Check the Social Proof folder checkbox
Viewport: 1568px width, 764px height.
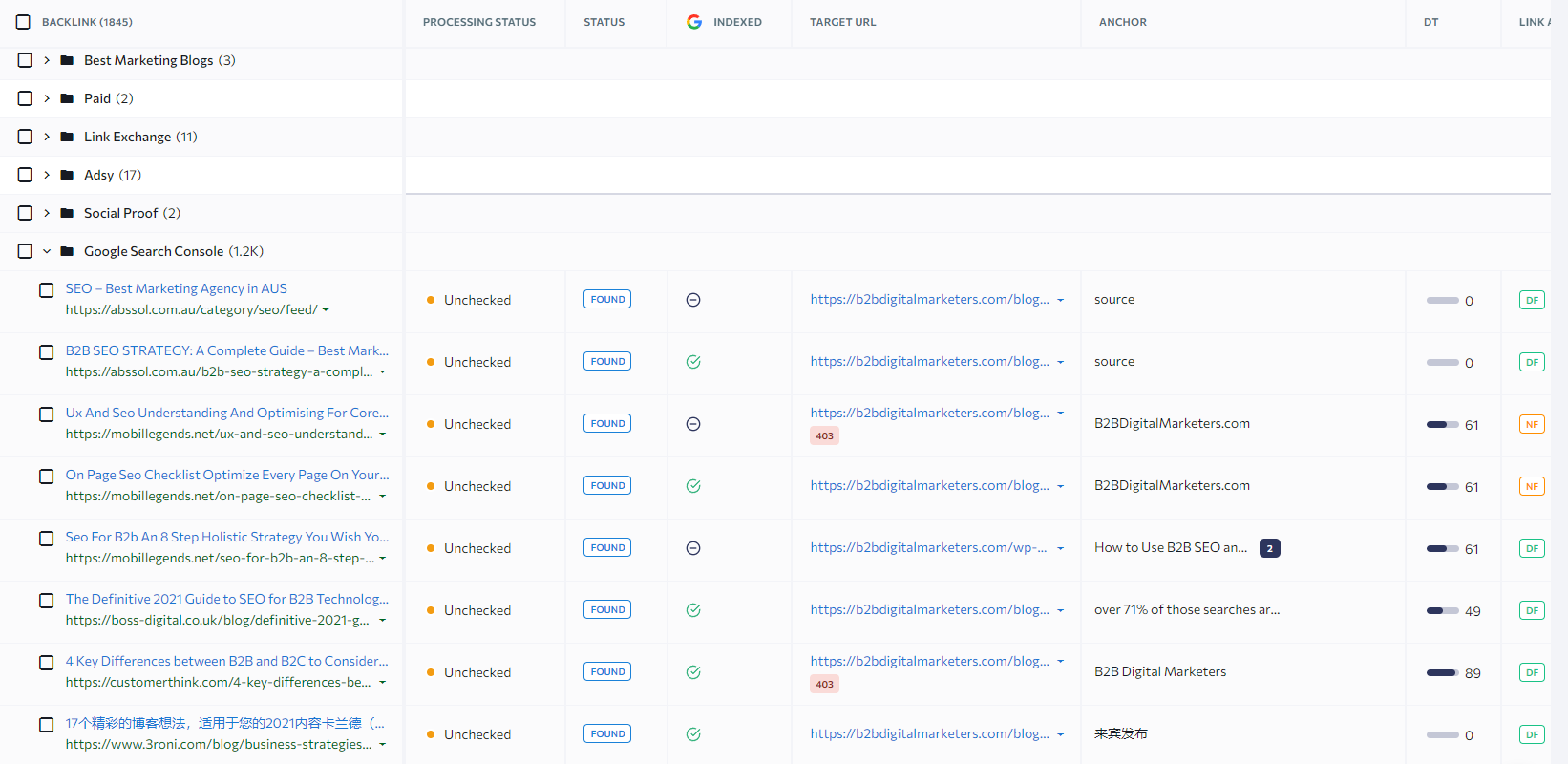25,213
